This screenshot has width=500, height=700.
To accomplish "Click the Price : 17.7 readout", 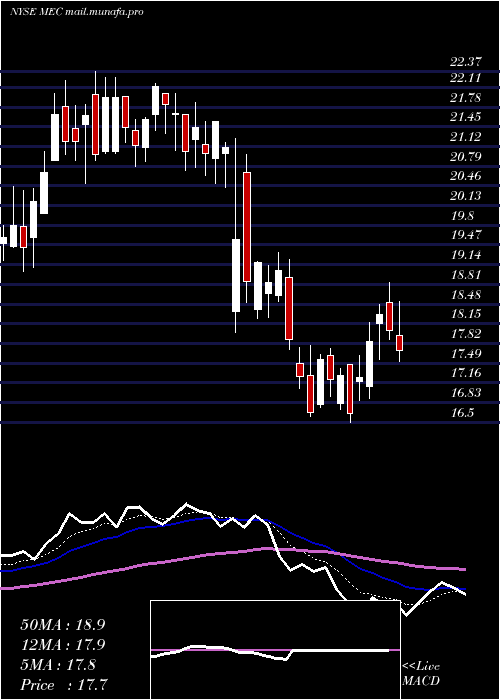I will [x=64, y=684].
